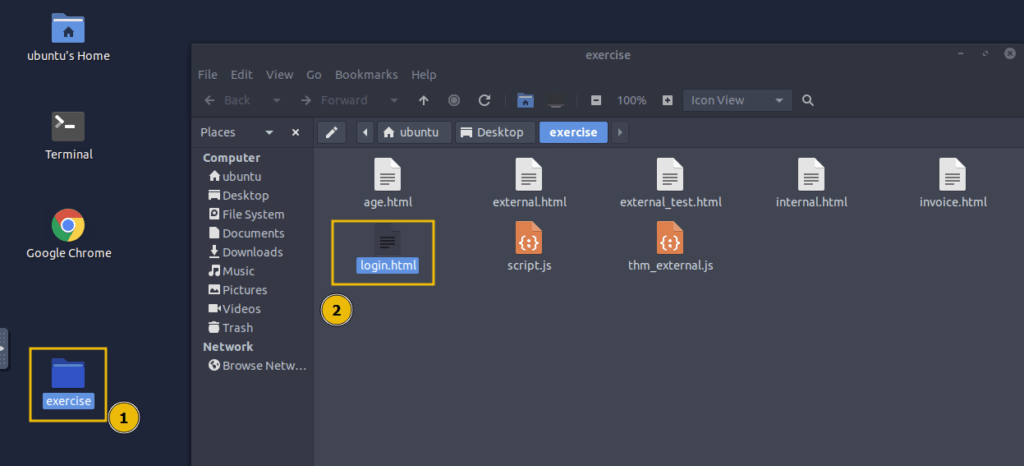Open the age.html file icon
Image resolution: width=1024 pixels, height=466 pixels.
click(x=387, y=175)
